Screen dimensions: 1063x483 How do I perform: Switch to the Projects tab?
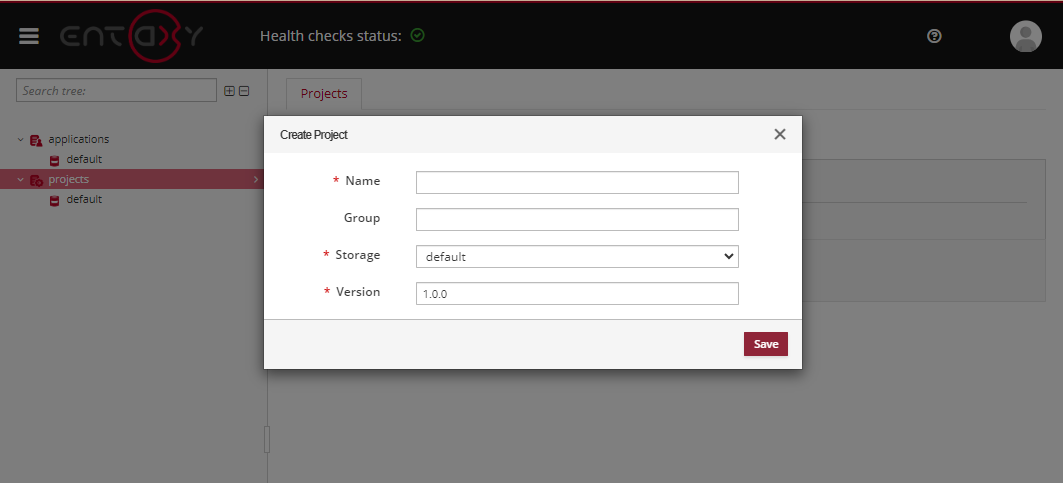(x=324, y=93)
